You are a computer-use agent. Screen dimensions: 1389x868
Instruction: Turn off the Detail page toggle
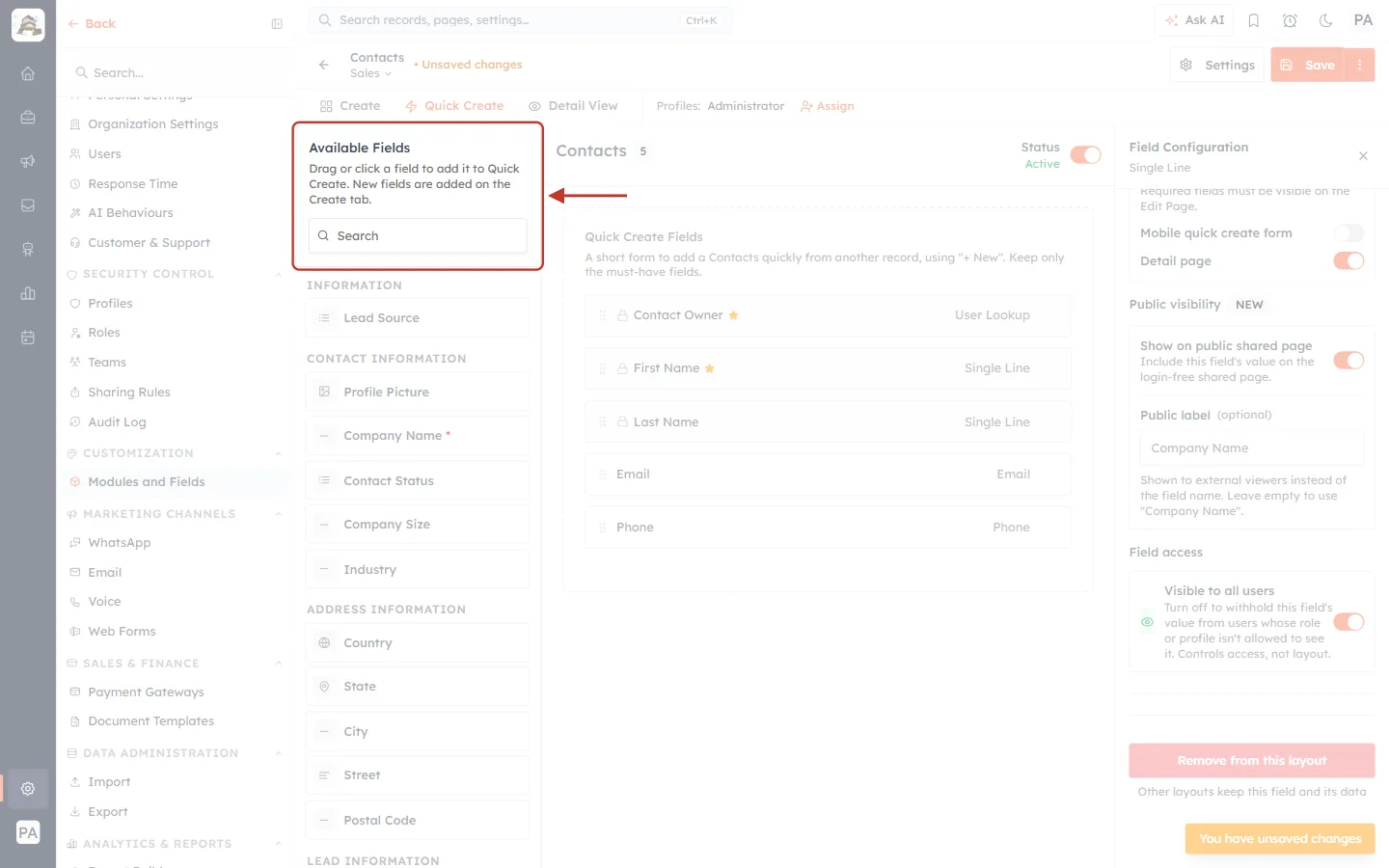(x=1348, y=260)
